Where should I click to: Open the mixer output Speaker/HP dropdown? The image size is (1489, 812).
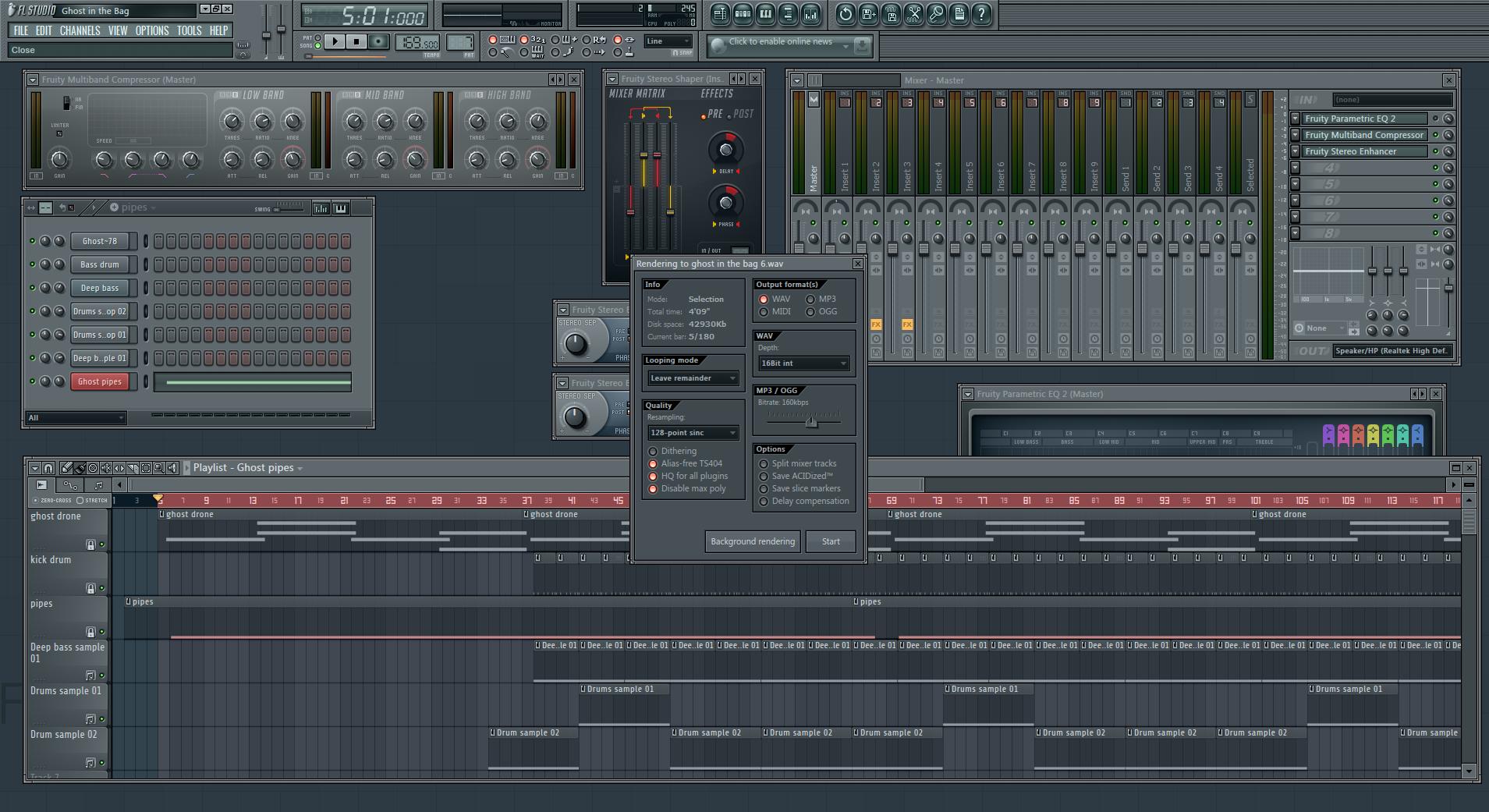(x=1393, y=351)
